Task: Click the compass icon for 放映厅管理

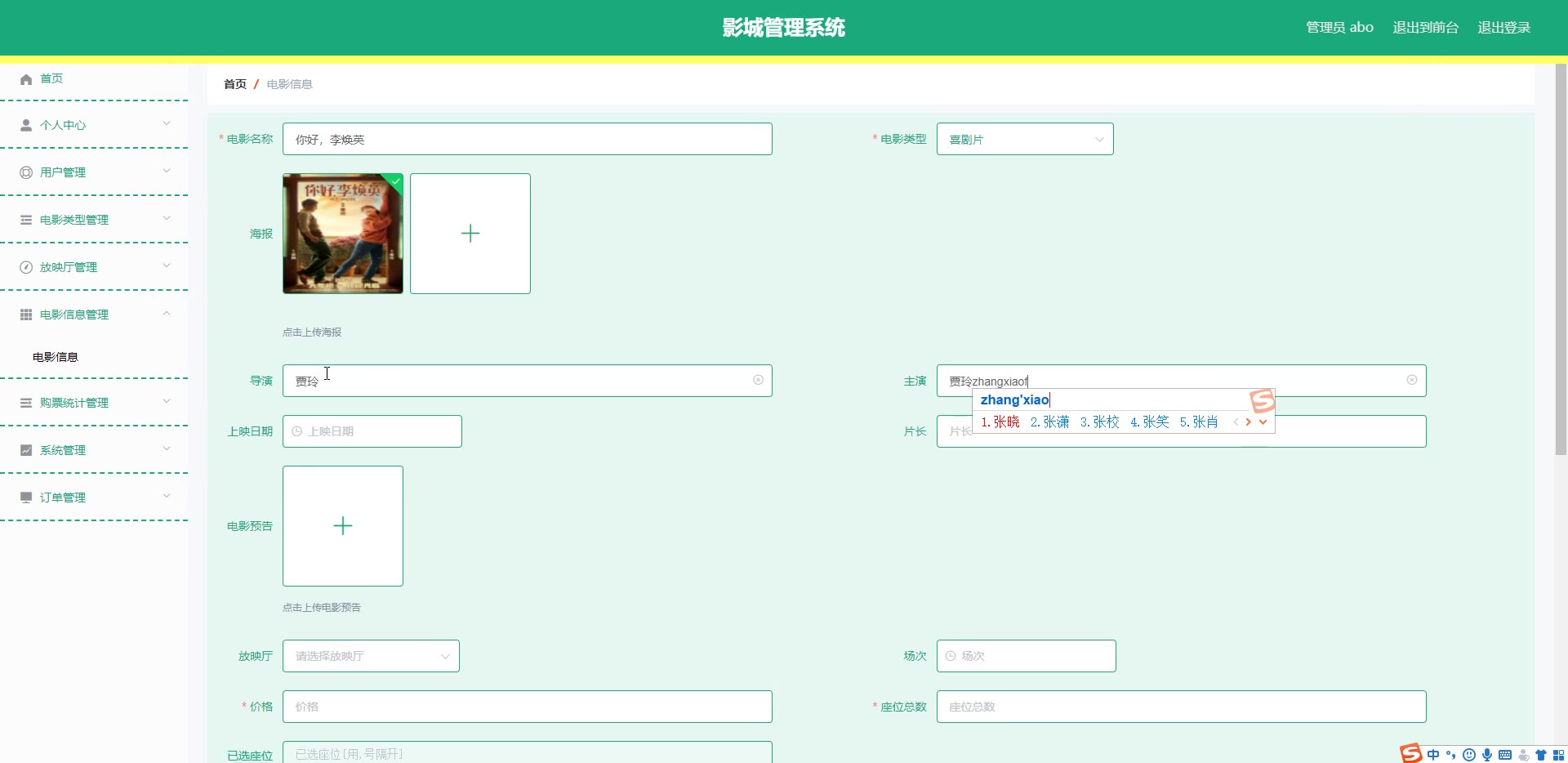Action: (26, 267)
